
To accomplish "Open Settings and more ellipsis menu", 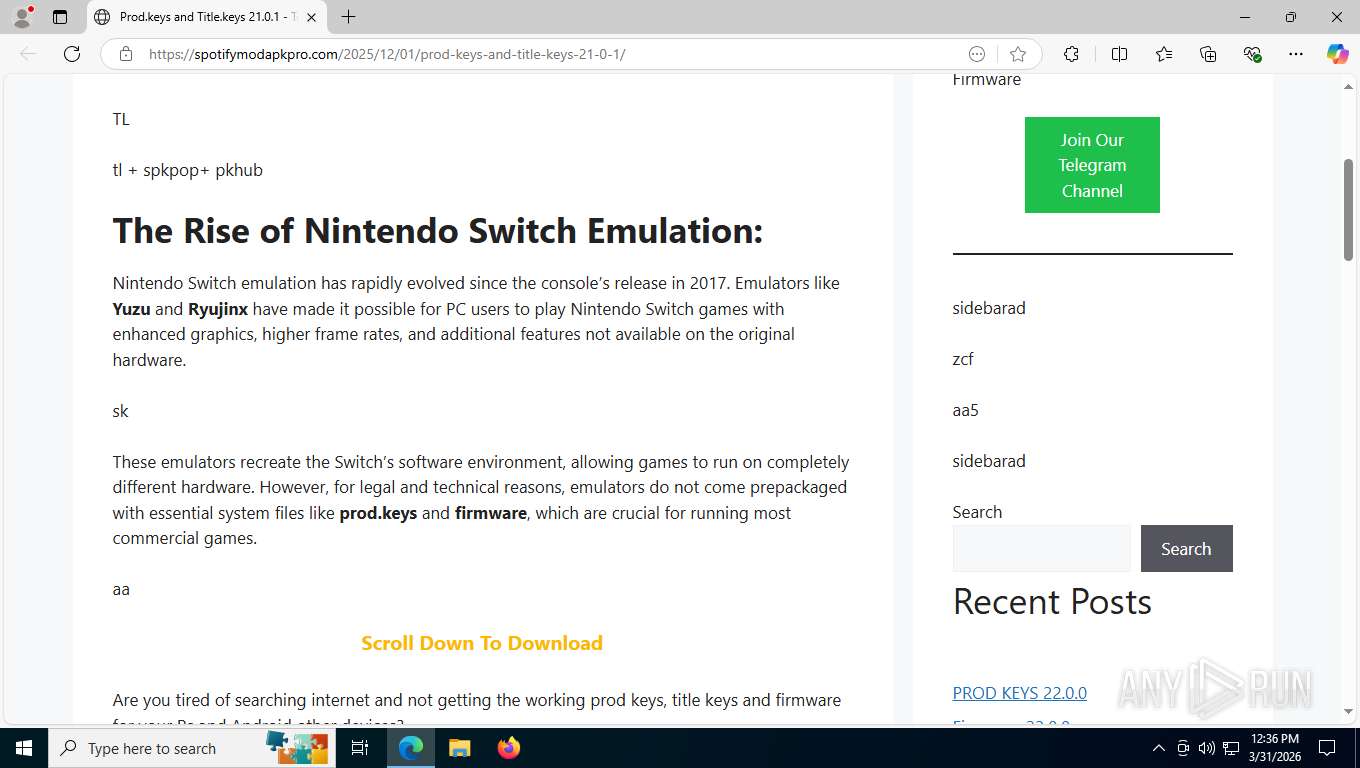I will [1296, 54].
